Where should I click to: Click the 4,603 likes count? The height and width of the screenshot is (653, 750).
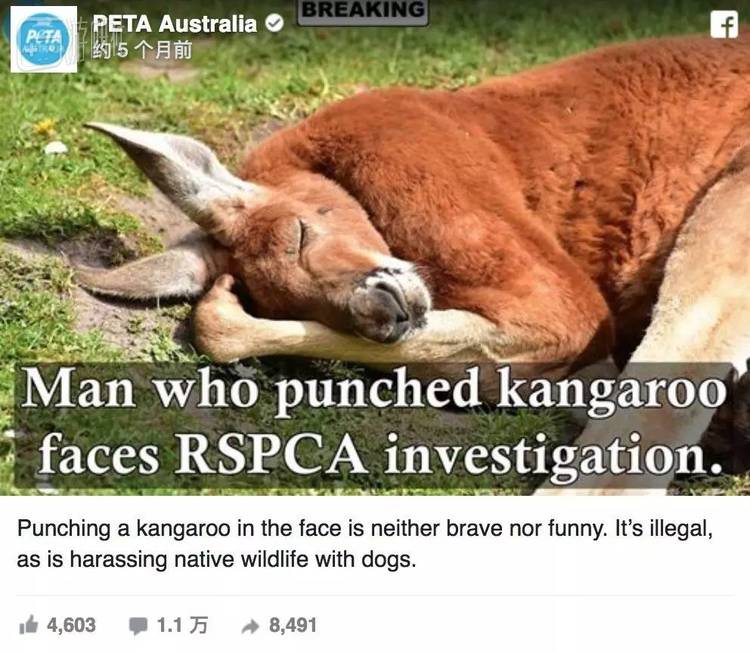71,625
